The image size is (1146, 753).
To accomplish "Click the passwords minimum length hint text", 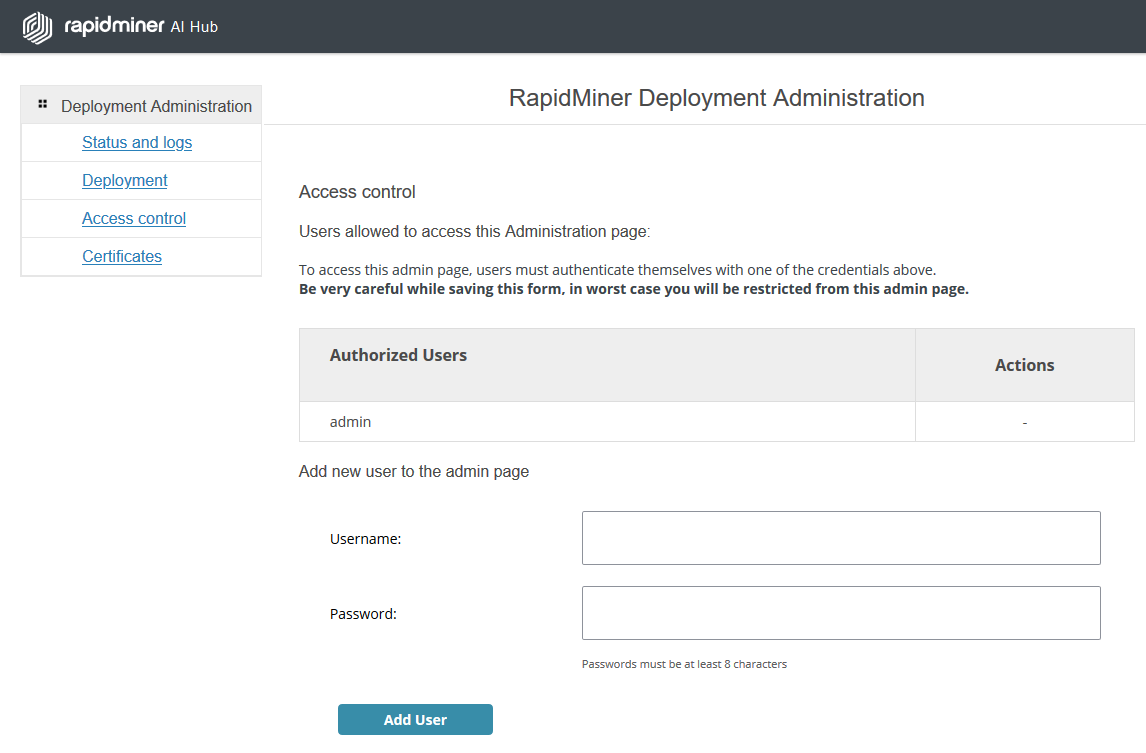I will tap(684, 663).
